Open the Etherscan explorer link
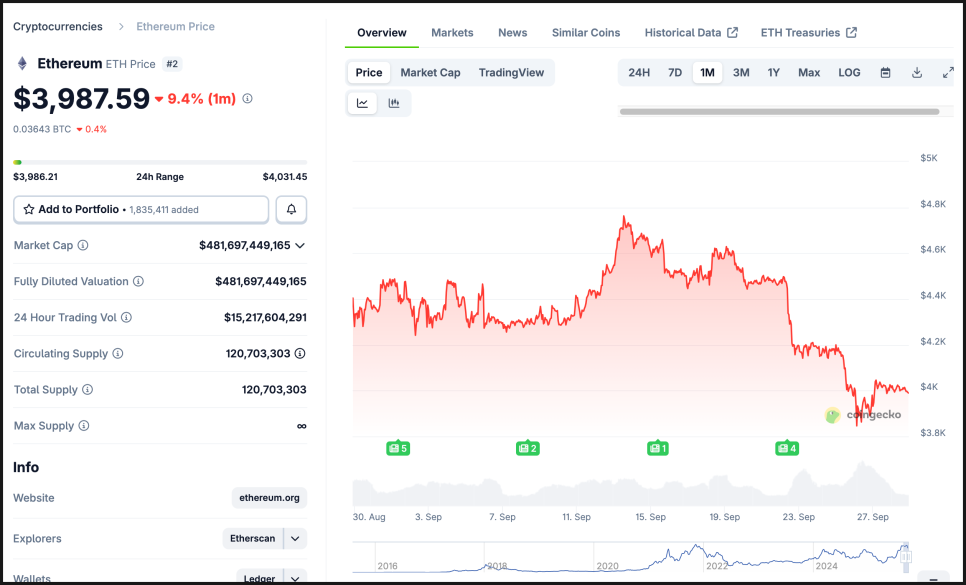The width and height of the screenshot is (966, 585). coord(253,539)
